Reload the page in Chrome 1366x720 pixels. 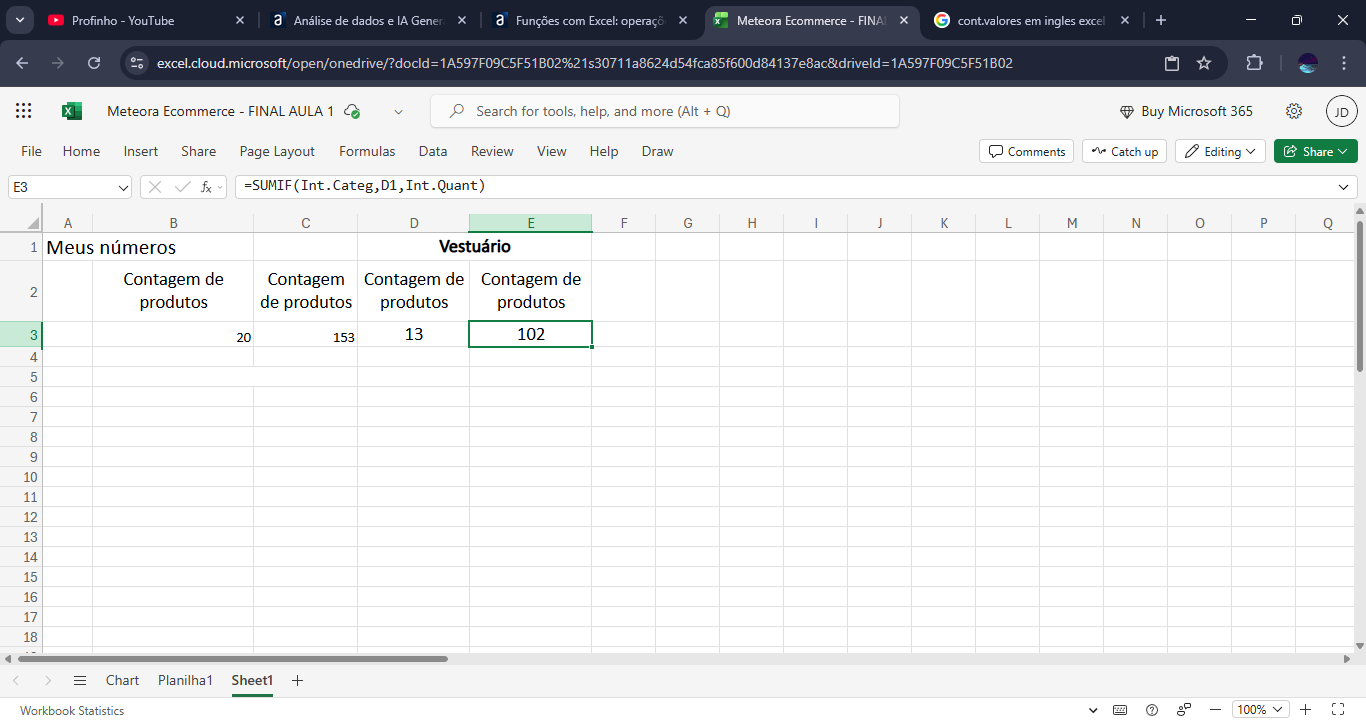[x=94, y=63]
